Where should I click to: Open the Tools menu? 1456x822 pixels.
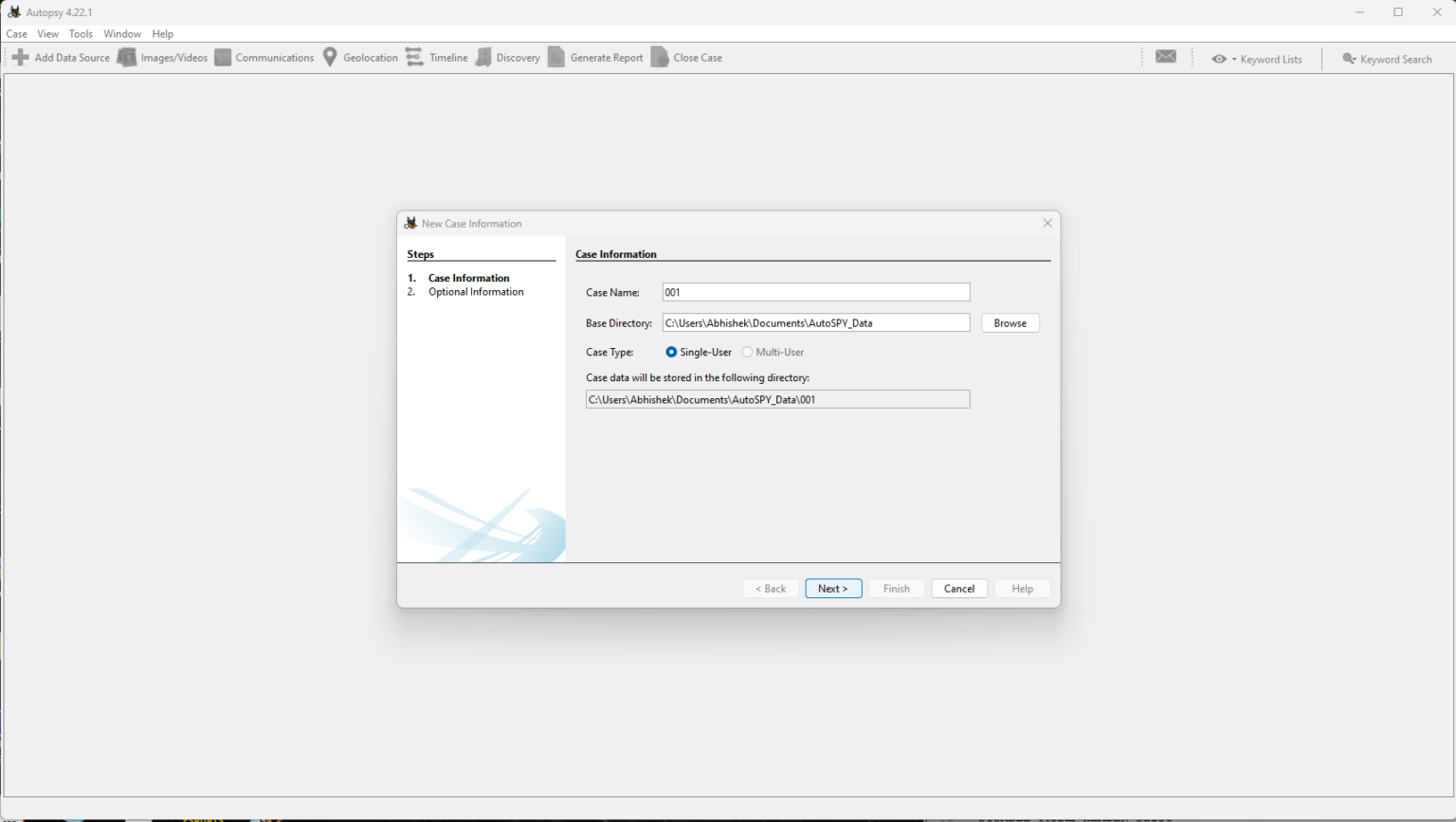click(81, 34)
